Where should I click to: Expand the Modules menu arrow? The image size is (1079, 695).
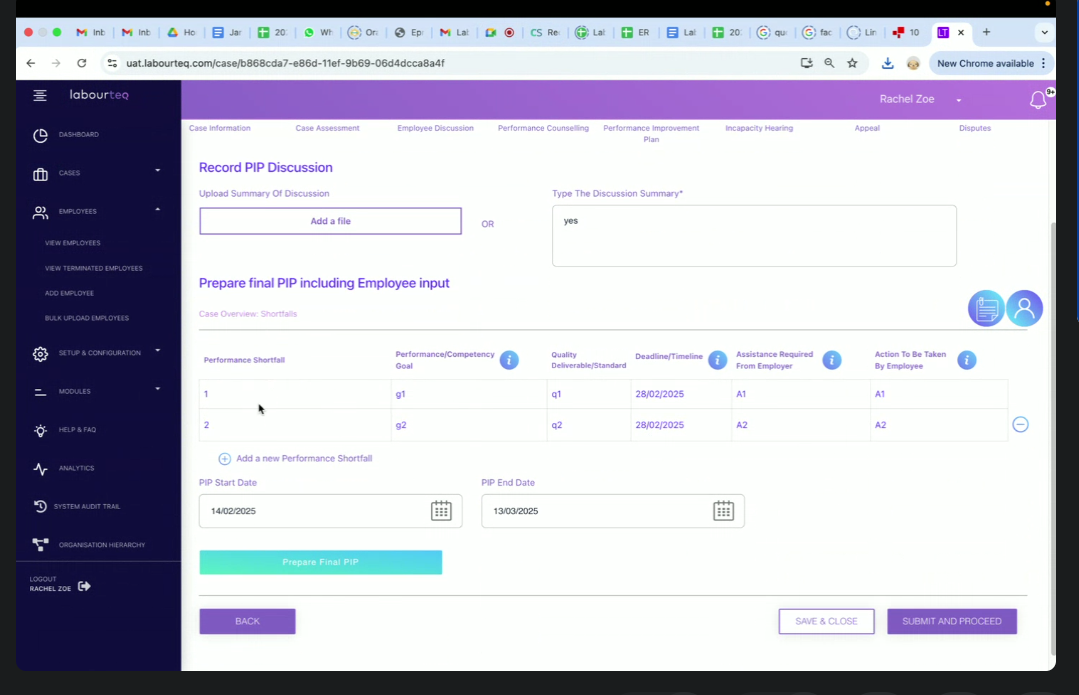[158, 389]
